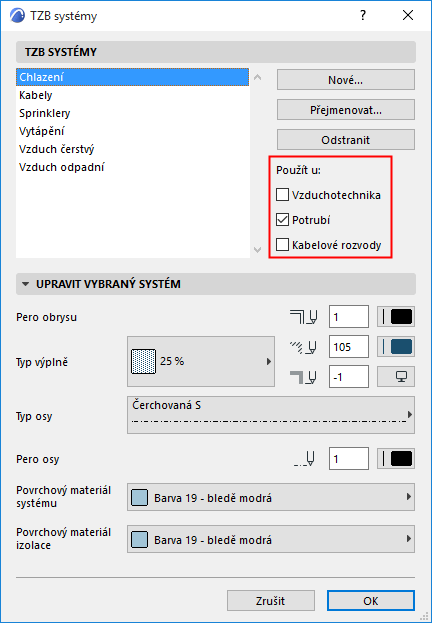Click the Pero osy pen number field

click(x=349, y=459)
